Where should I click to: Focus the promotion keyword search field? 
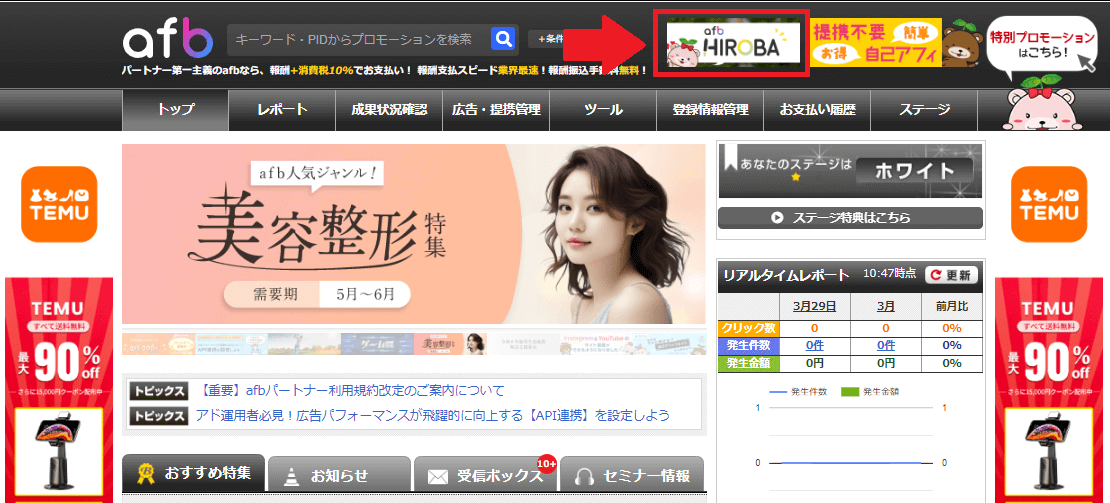pyautogui.click(x=358, y=40)
